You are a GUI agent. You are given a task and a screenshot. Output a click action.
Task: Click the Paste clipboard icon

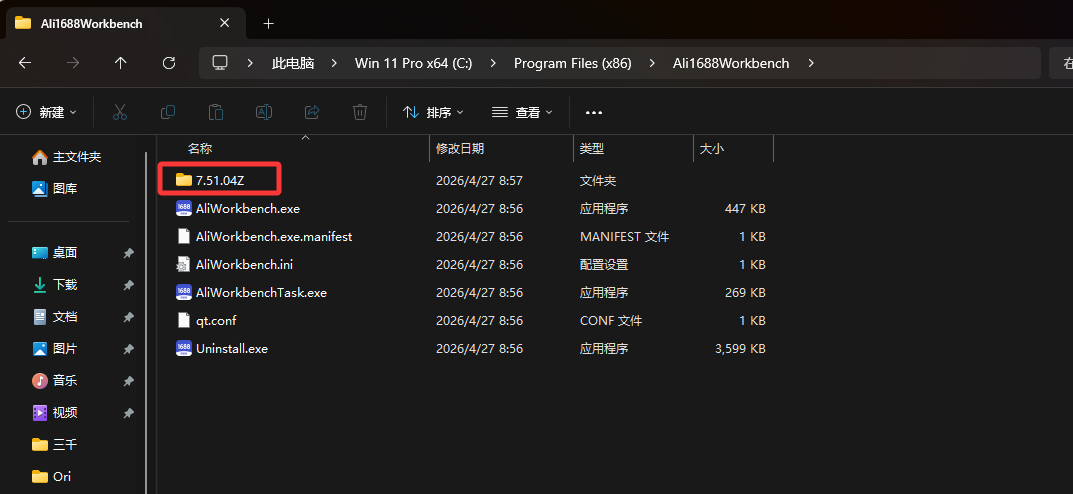[216, 112]
